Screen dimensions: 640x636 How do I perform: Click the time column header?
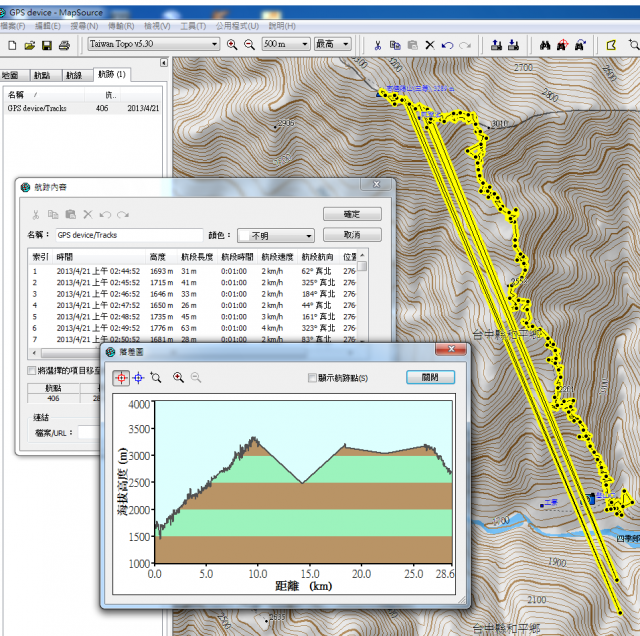pyautogui.click(x=99, y=257)
